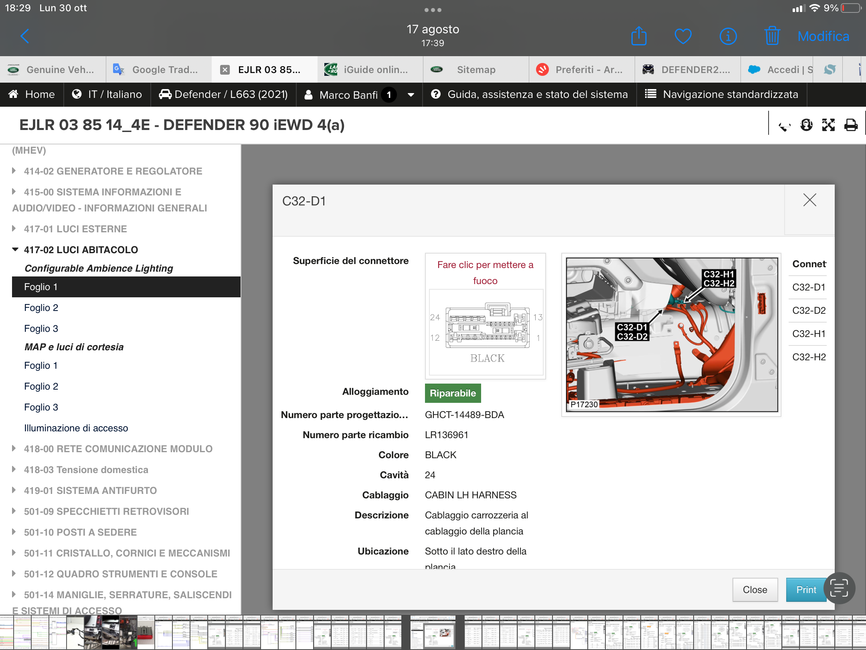Tap the live text scan icon

839,588
